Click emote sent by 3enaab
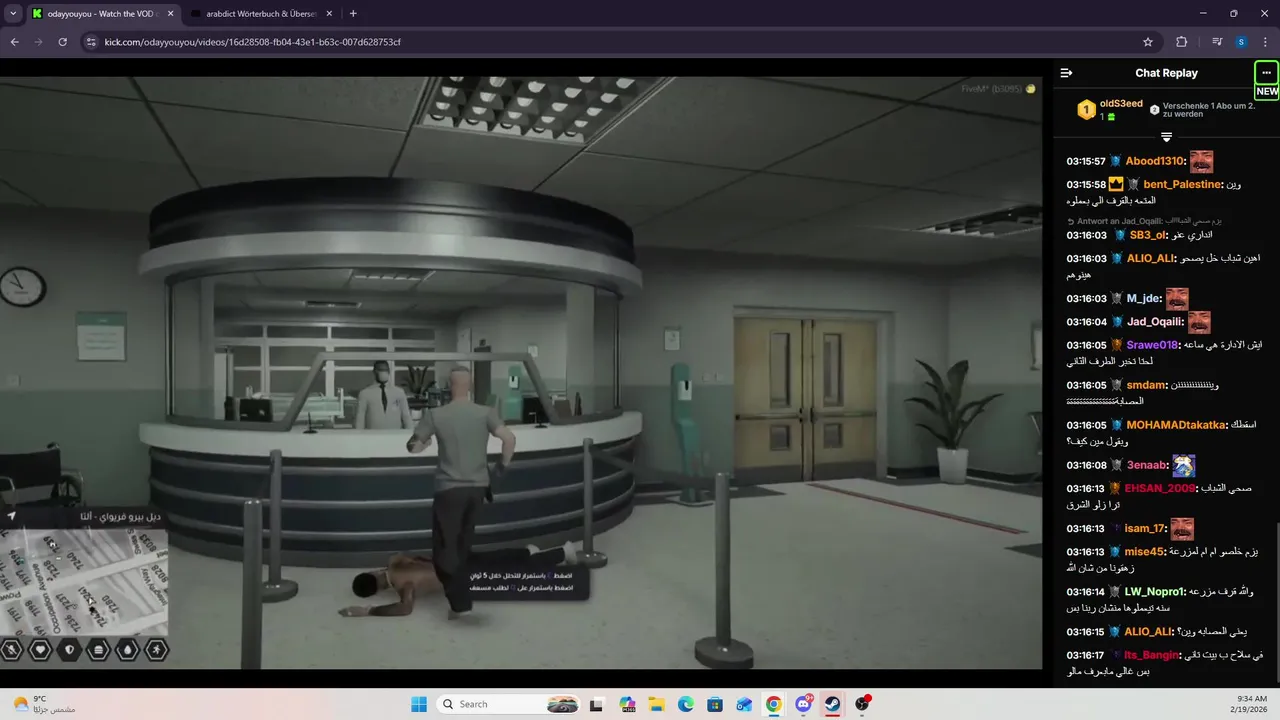 coord(1184,465)
